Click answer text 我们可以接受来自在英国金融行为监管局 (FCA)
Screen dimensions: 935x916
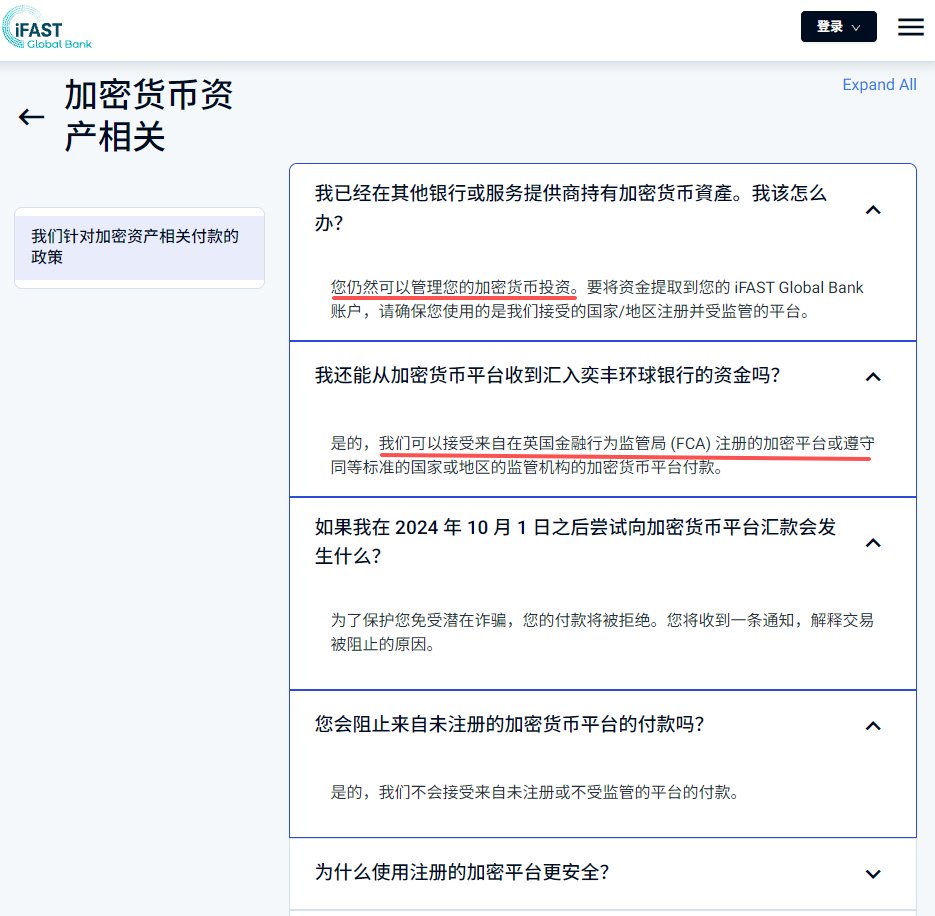pyautogui.click(x=545, y=443)
